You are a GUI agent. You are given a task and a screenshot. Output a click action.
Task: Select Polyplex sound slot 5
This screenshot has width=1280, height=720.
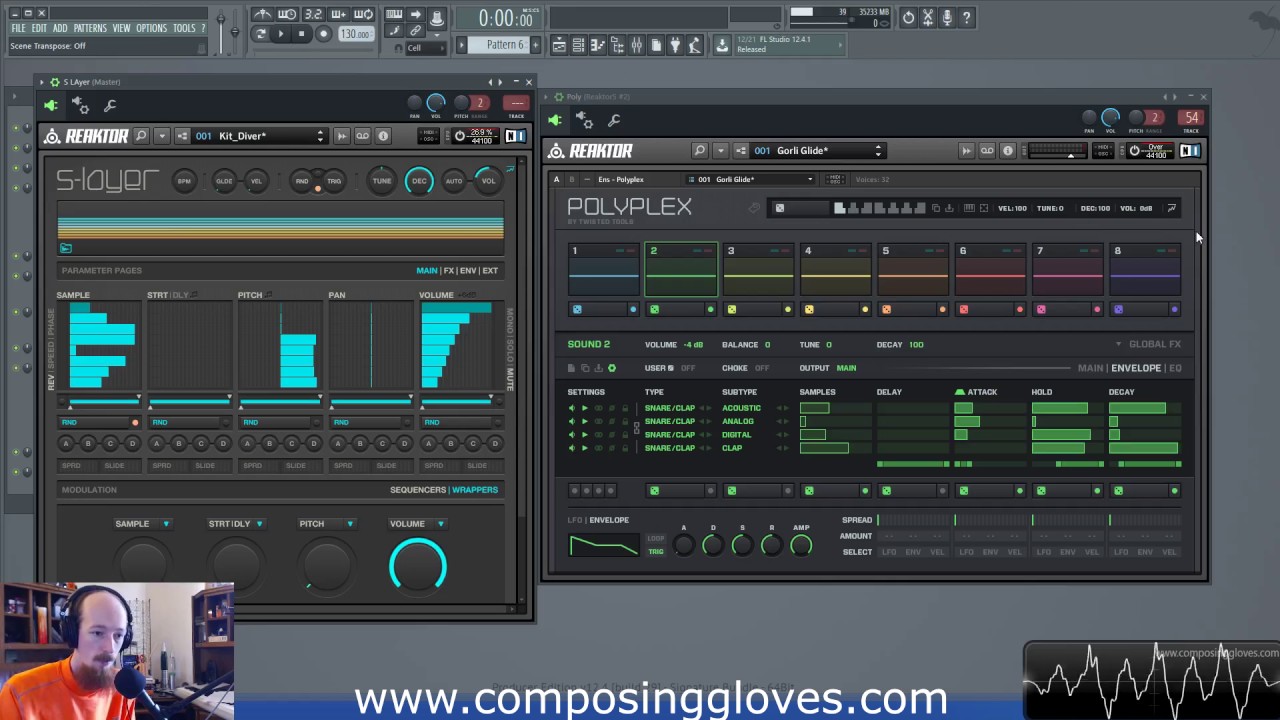coord(913,269)
